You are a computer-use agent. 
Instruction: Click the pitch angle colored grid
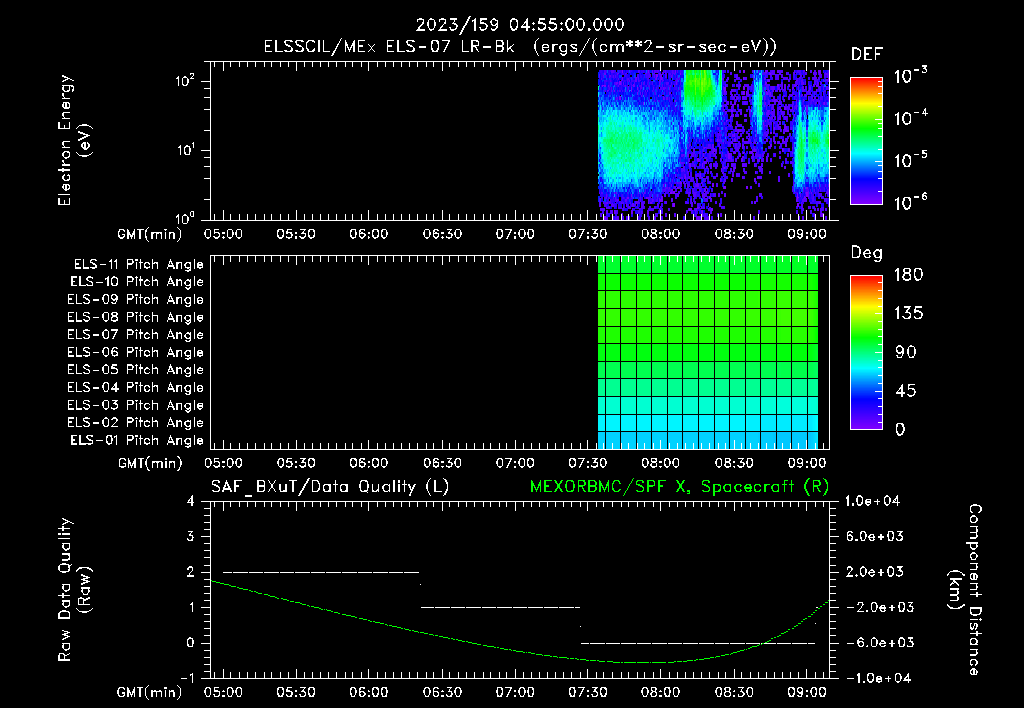708,353
